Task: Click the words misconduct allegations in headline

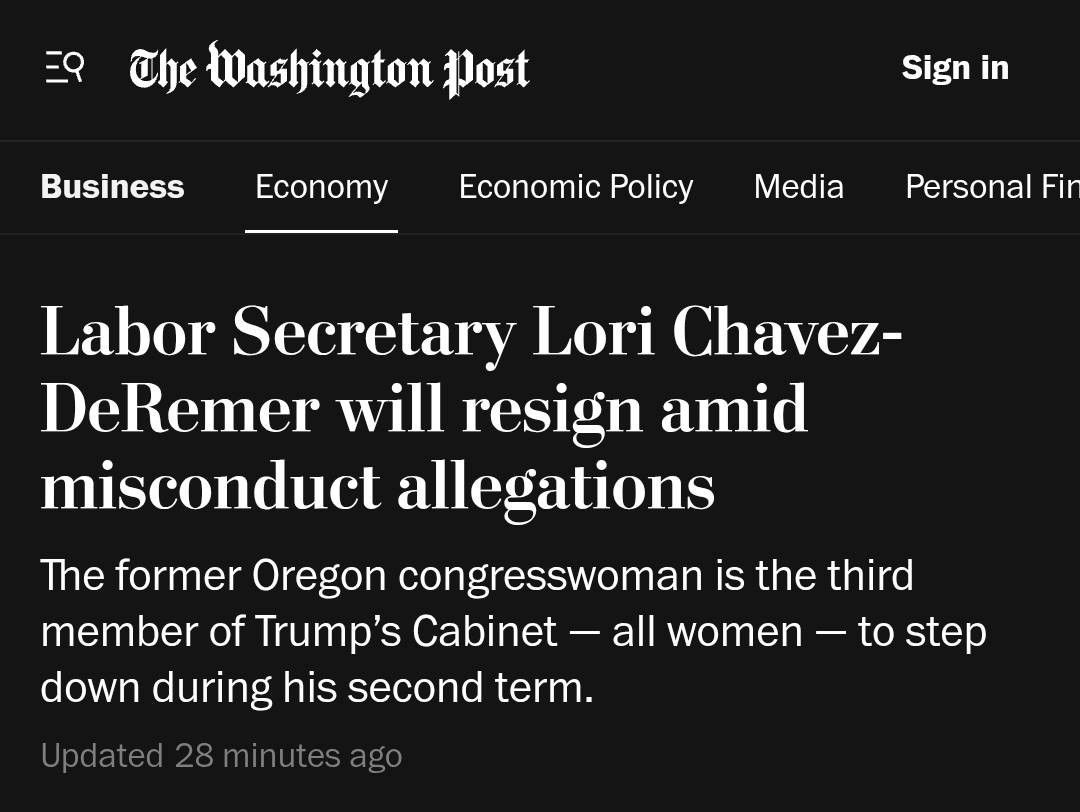Action: pyautogui.click(x=377, y=486)
